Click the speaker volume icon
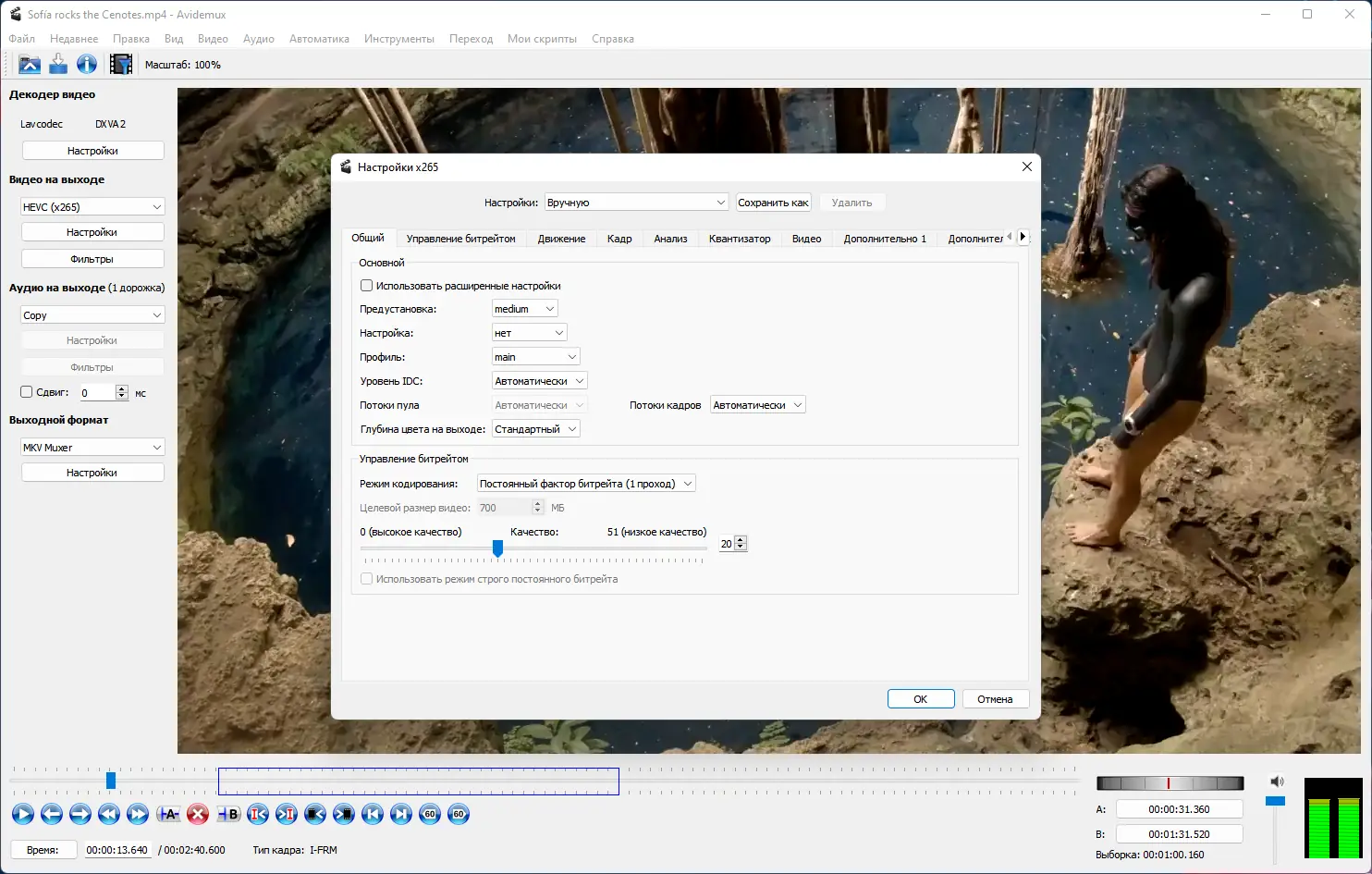 1277,782
